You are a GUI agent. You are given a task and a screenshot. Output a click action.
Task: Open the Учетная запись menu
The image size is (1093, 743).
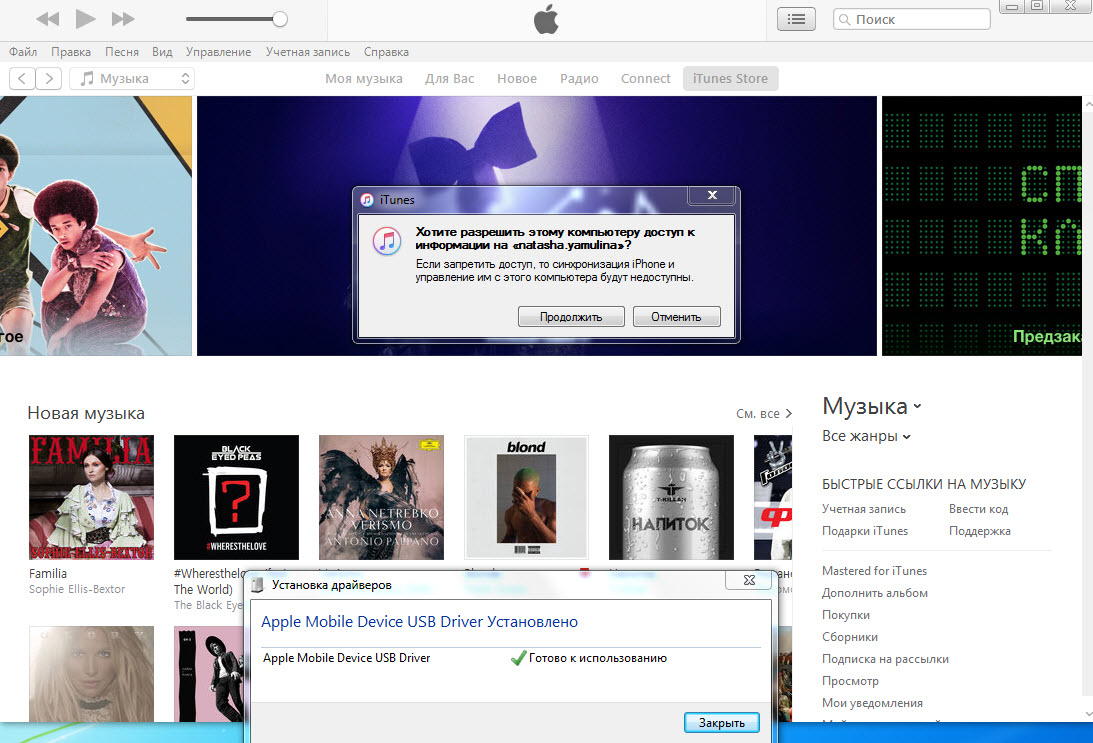307,52
